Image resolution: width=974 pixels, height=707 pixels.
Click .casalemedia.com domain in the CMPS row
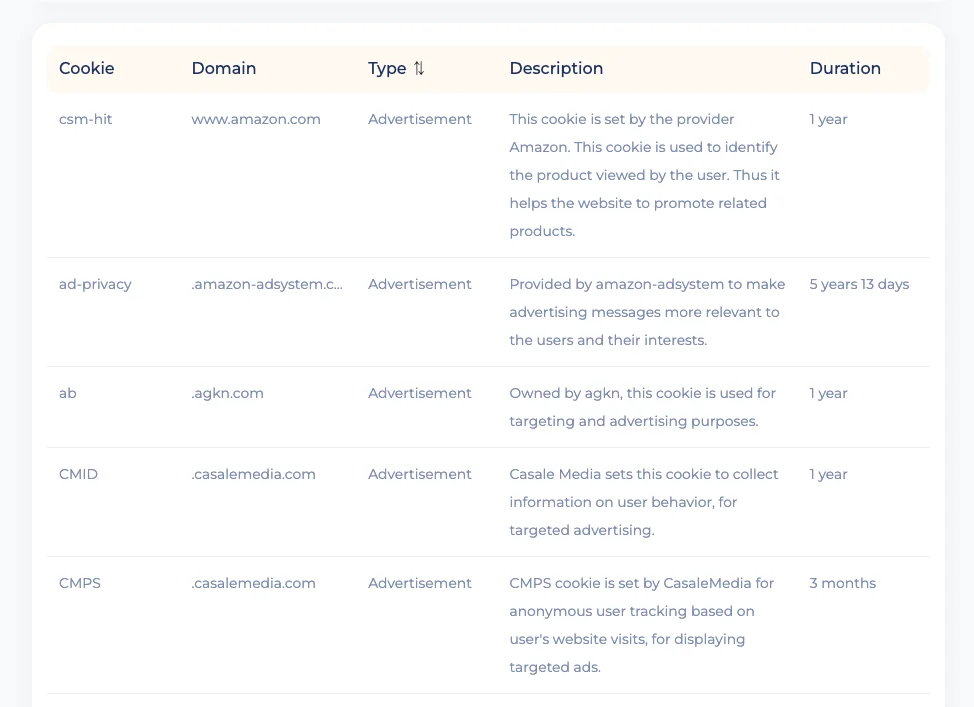pos(254,583)
